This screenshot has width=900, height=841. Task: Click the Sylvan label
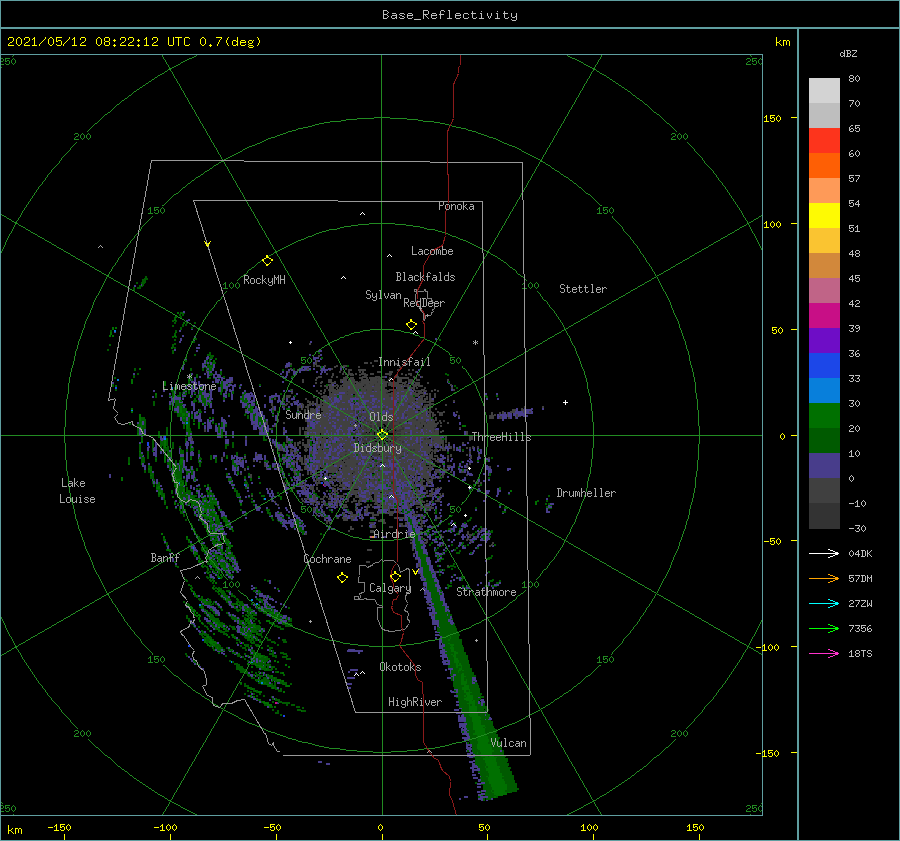click(383, 295)
